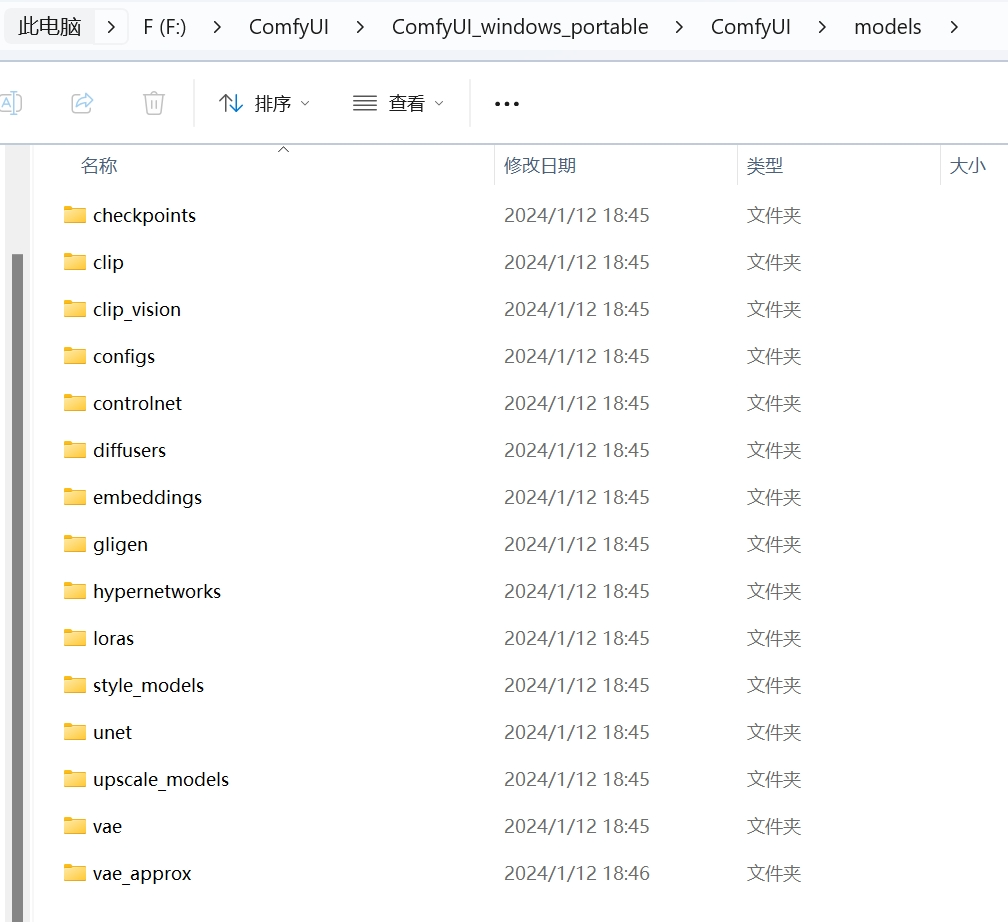
Task: Click checkpoints folder icon
Action: pyautogui.click(x=75, y=215)
